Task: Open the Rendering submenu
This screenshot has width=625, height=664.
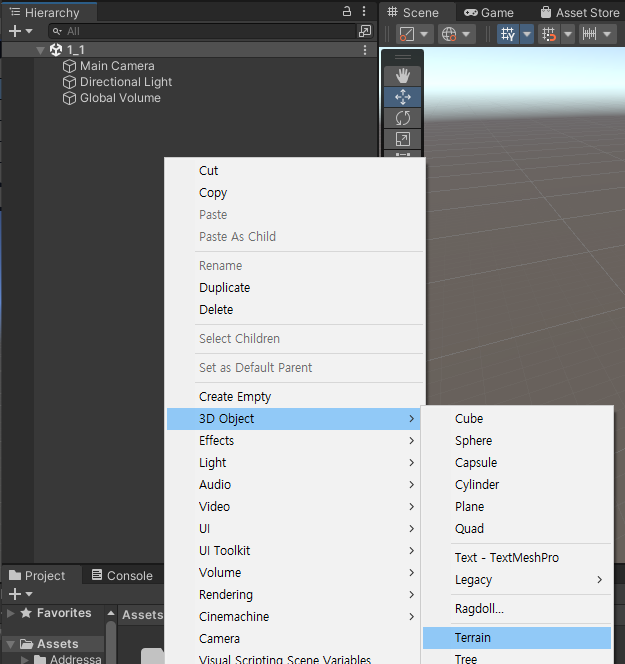Action: (293, 595)
